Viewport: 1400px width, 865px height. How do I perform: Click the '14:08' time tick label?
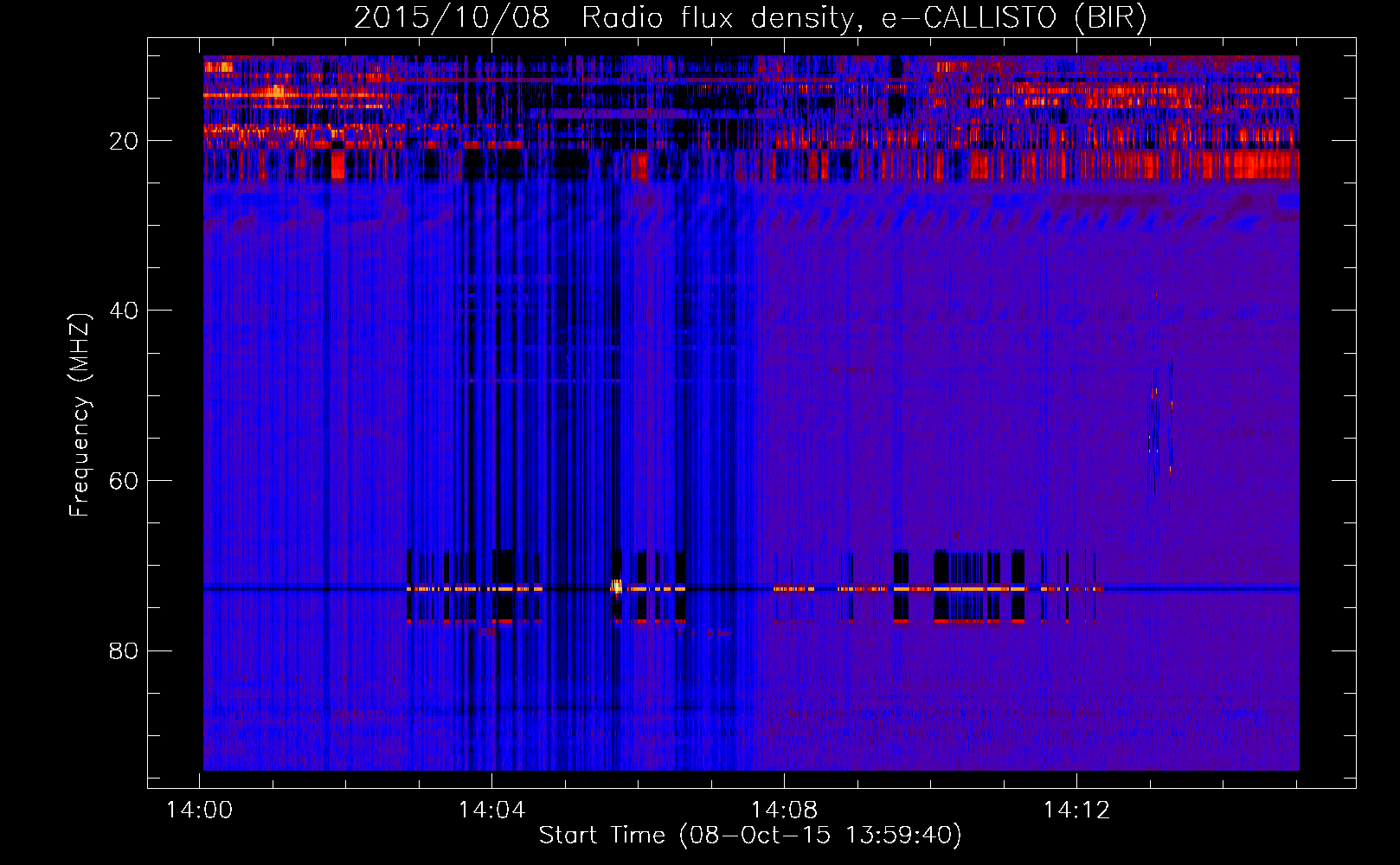click(785, 811)
